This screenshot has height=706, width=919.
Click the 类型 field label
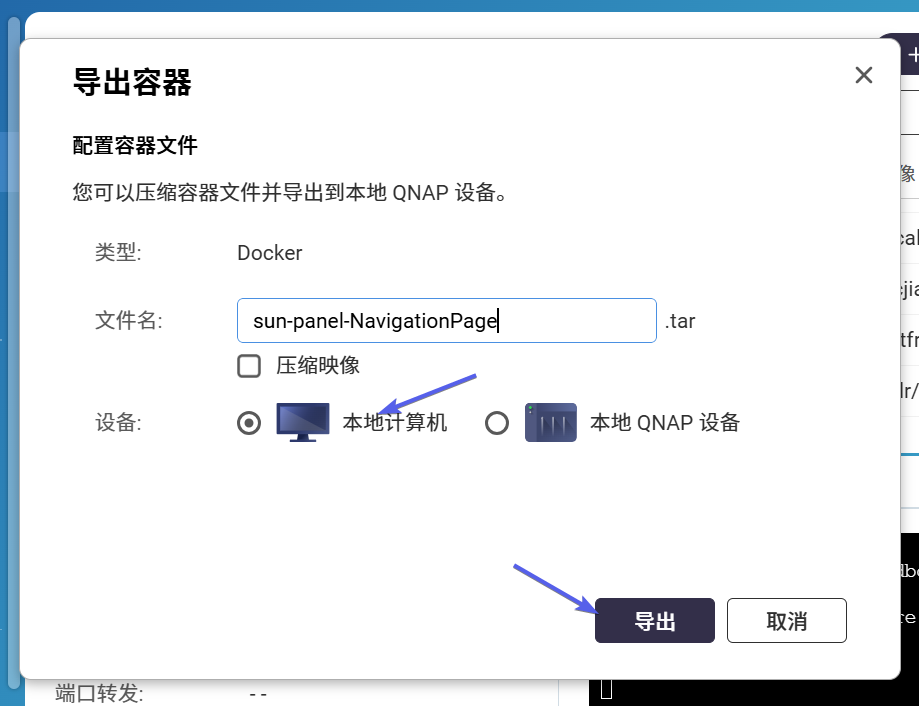coord(118,253)
